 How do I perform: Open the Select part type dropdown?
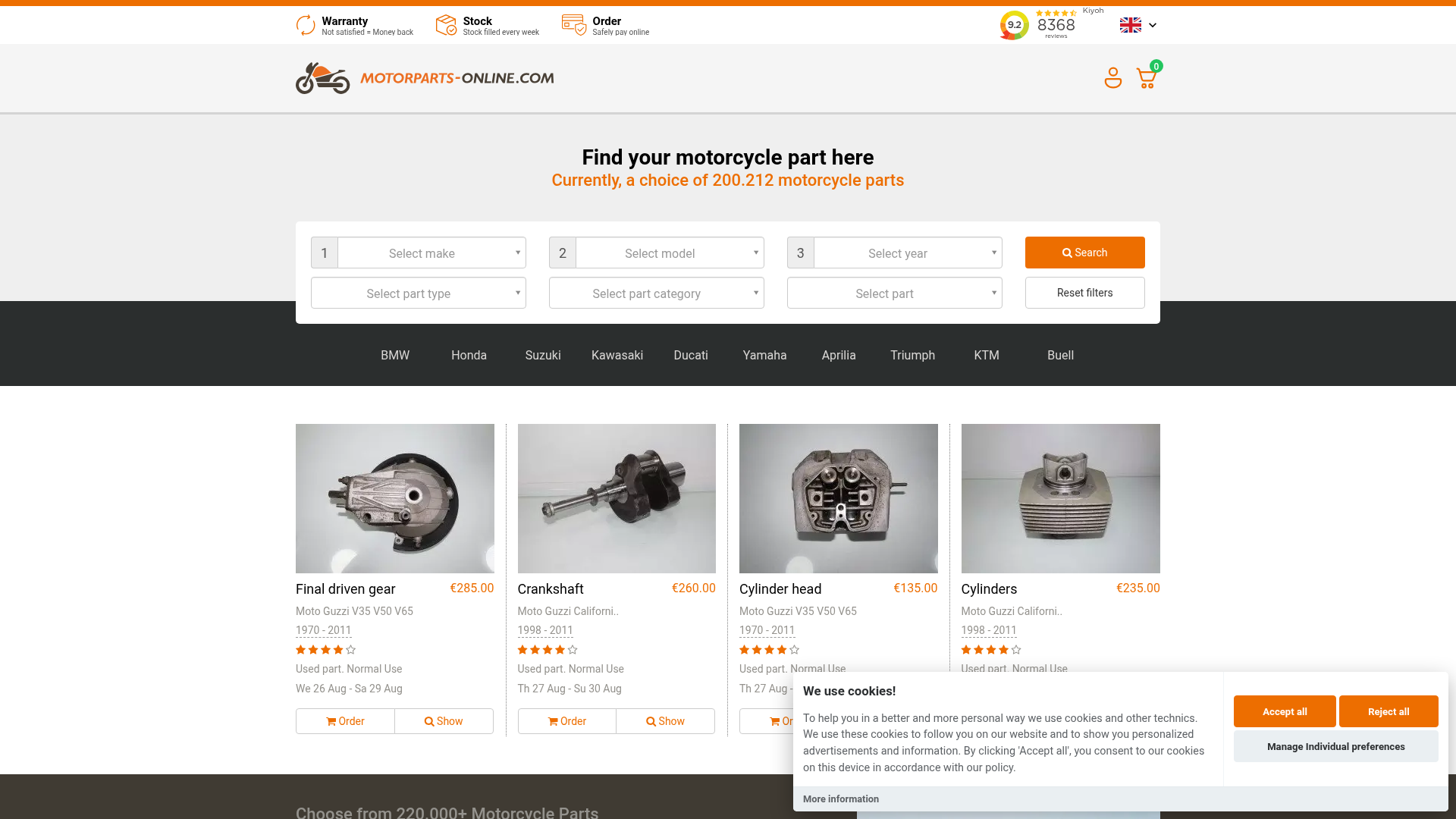[419, 293]
